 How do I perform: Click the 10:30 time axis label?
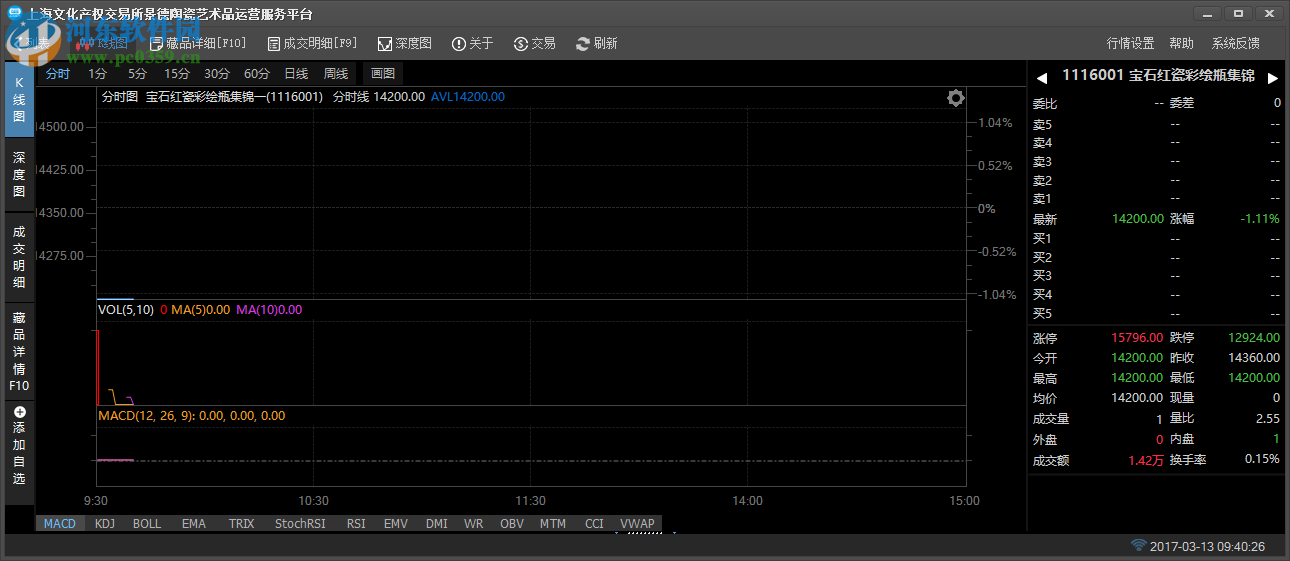click(314, 501)
